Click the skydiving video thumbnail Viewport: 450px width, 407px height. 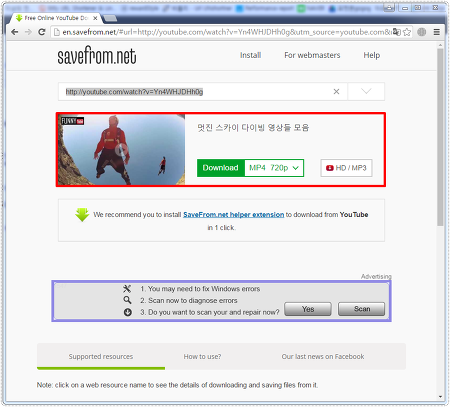click(122, 150)
